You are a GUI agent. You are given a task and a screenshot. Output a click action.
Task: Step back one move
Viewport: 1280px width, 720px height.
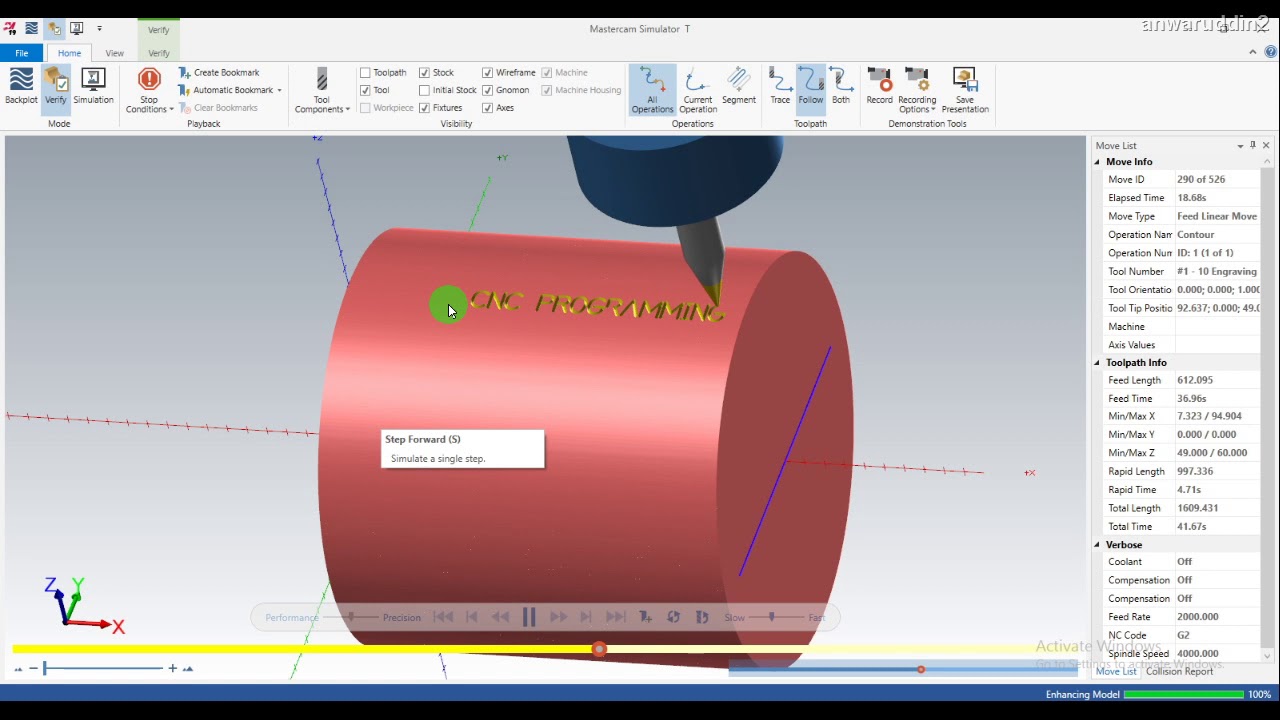point(472,617)
